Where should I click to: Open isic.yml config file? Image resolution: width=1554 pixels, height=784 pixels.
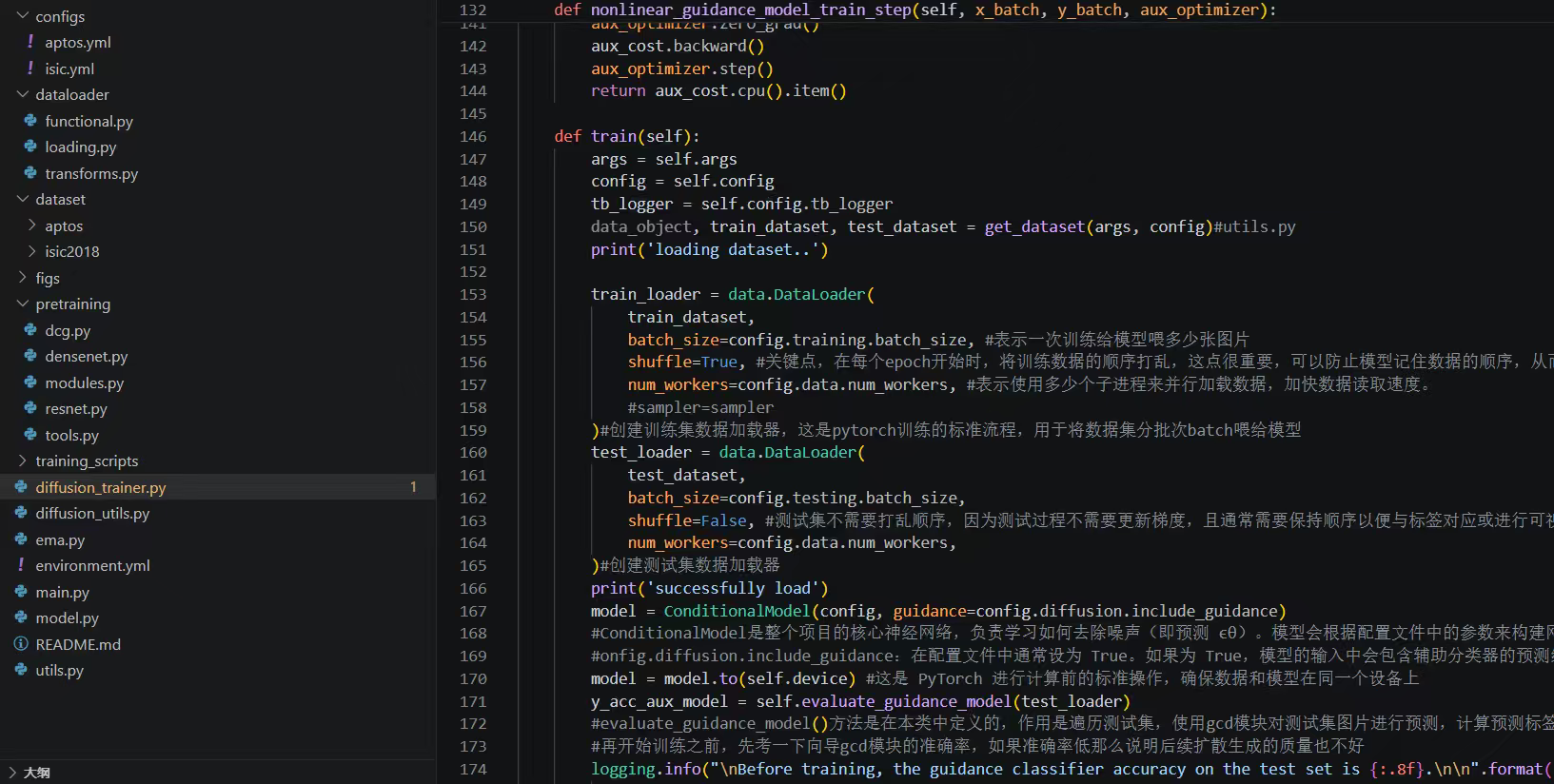pos(69,69)
